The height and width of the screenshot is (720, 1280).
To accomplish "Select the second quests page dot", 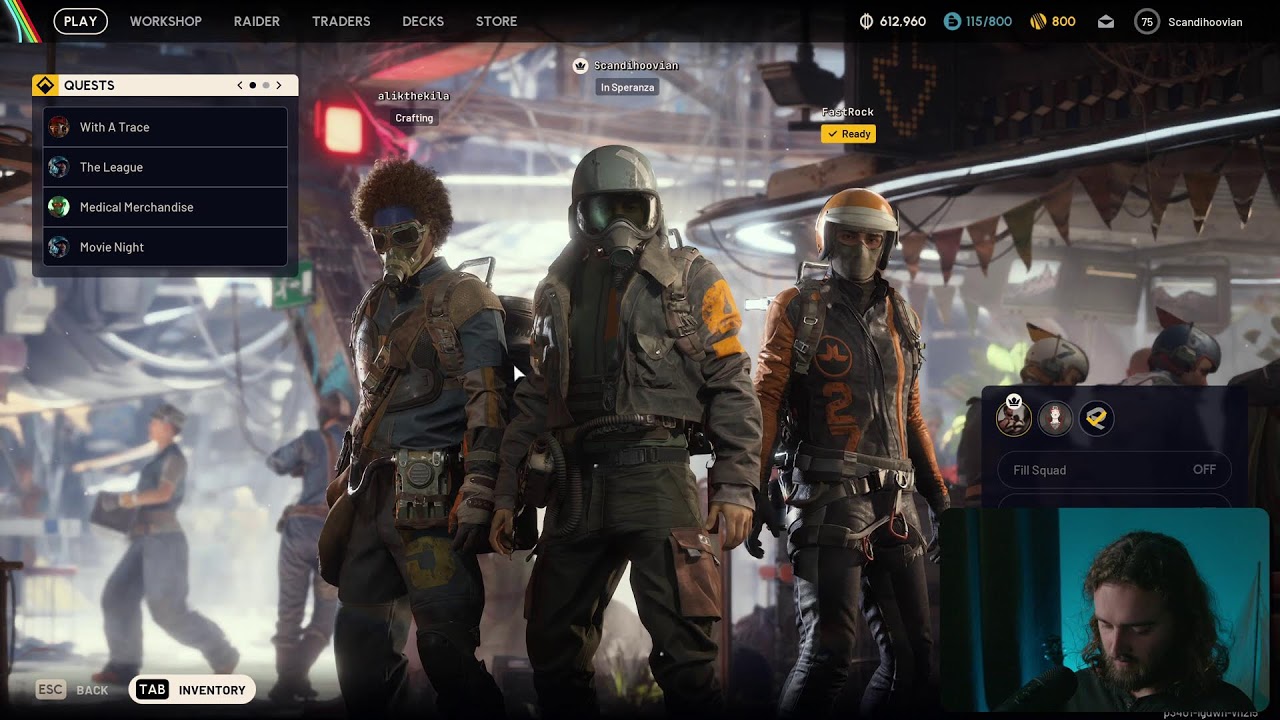I will point(266,85).
